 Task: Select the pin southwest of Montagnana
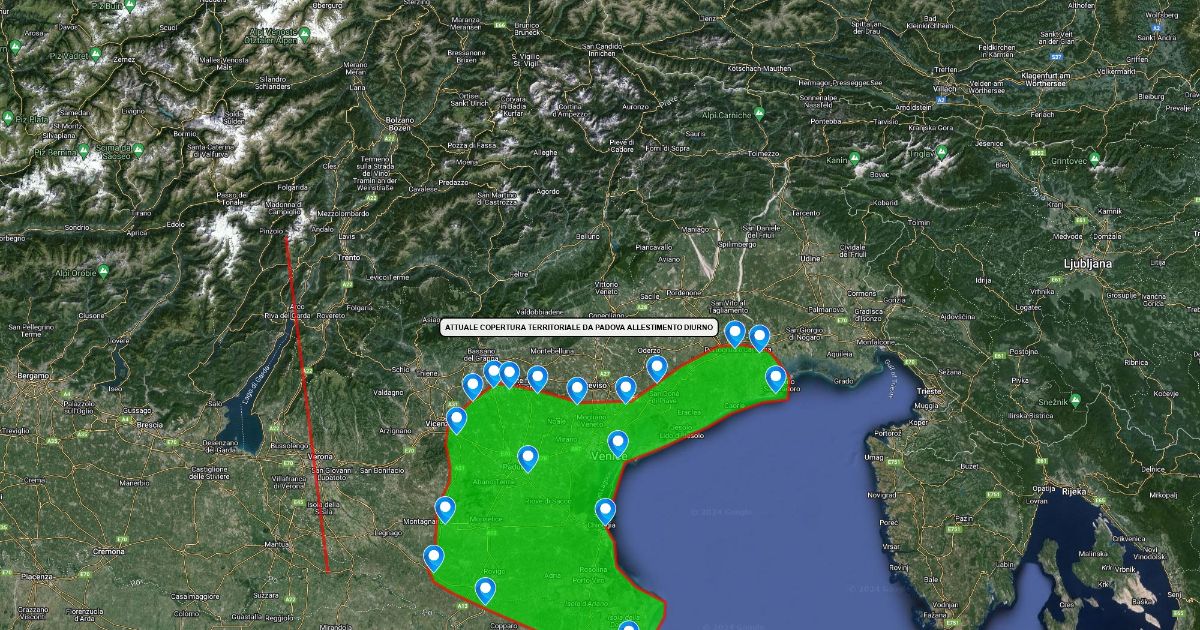click(x=433, y=557)
